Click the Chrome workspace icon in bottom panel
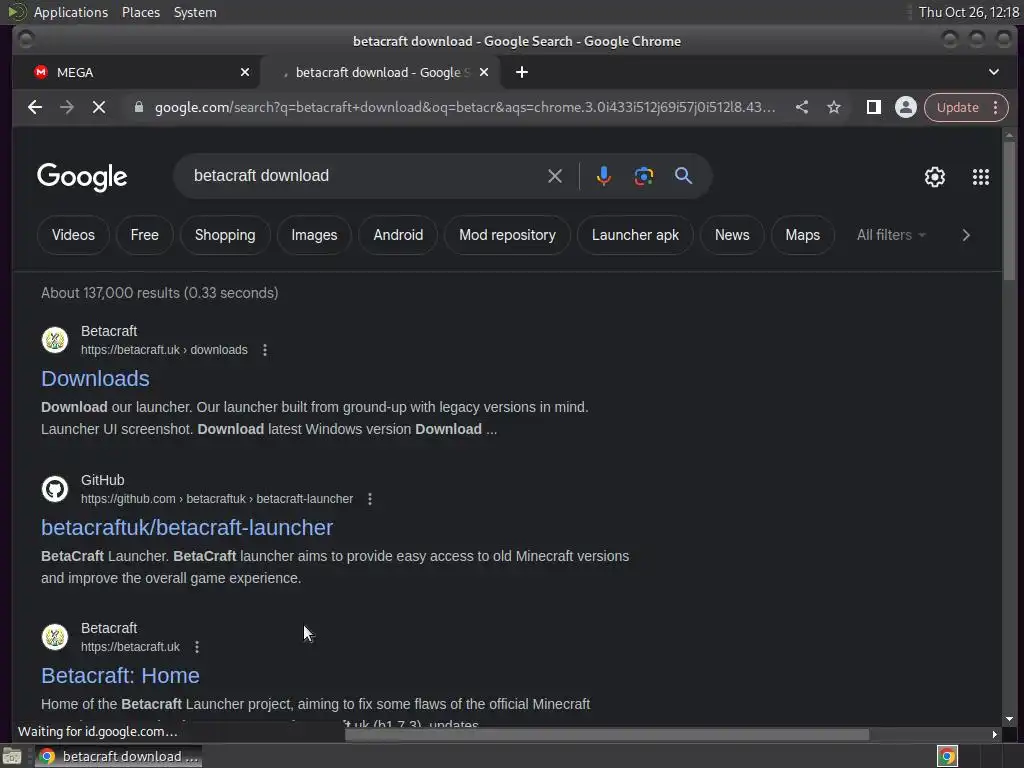 947,756
